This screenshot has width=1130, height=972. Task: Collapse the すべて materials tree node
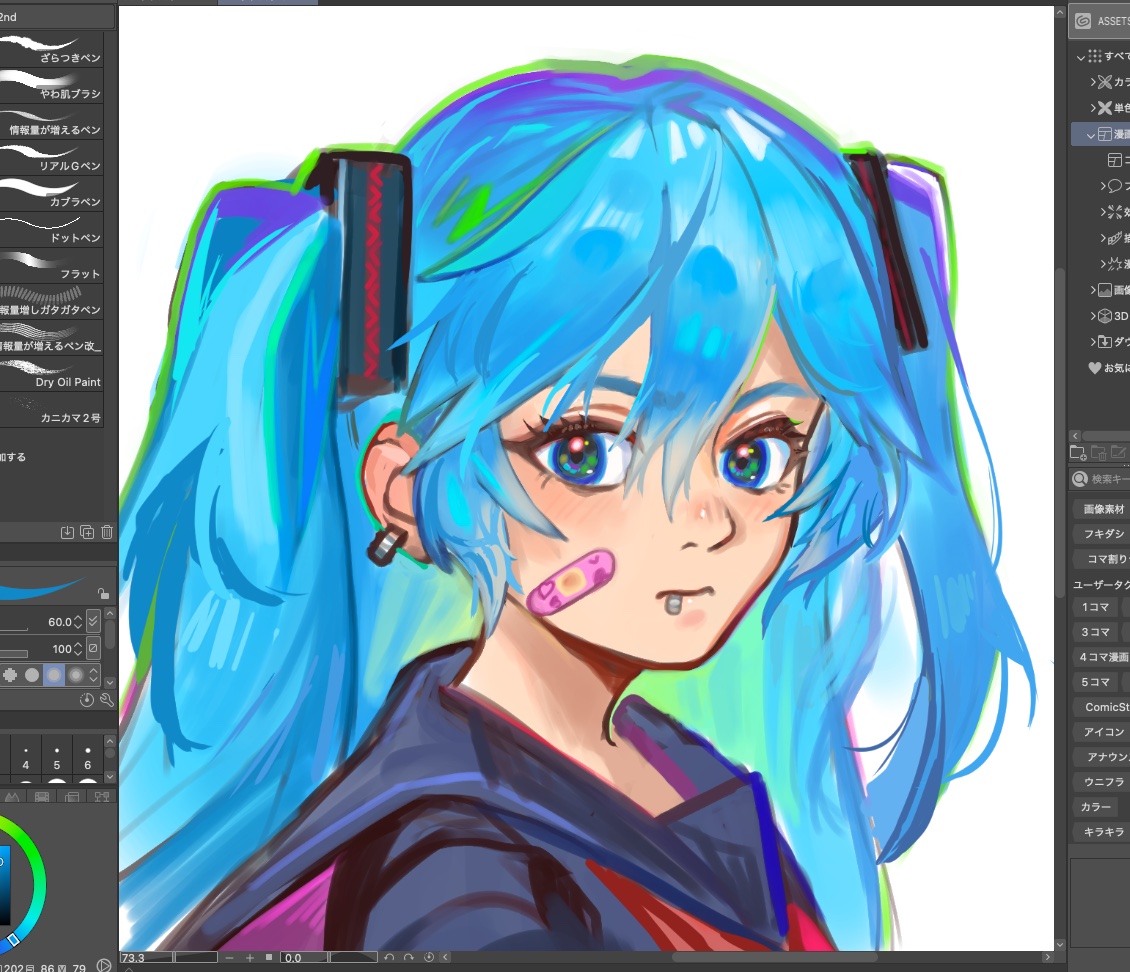pyautogui.click(x=1080, y=57)
